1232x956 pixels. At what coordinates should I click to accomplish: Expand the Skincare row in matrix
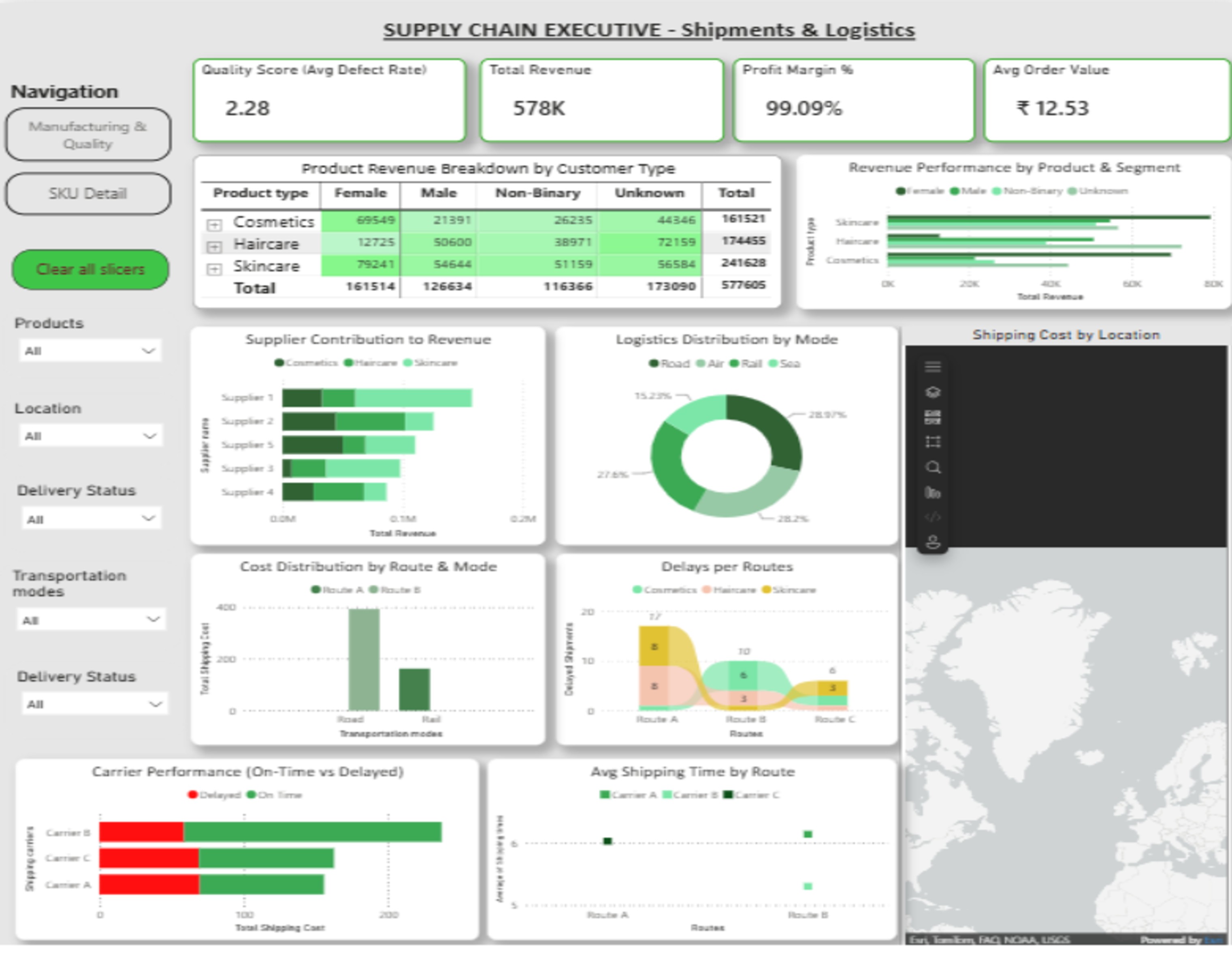click(214, 269)
